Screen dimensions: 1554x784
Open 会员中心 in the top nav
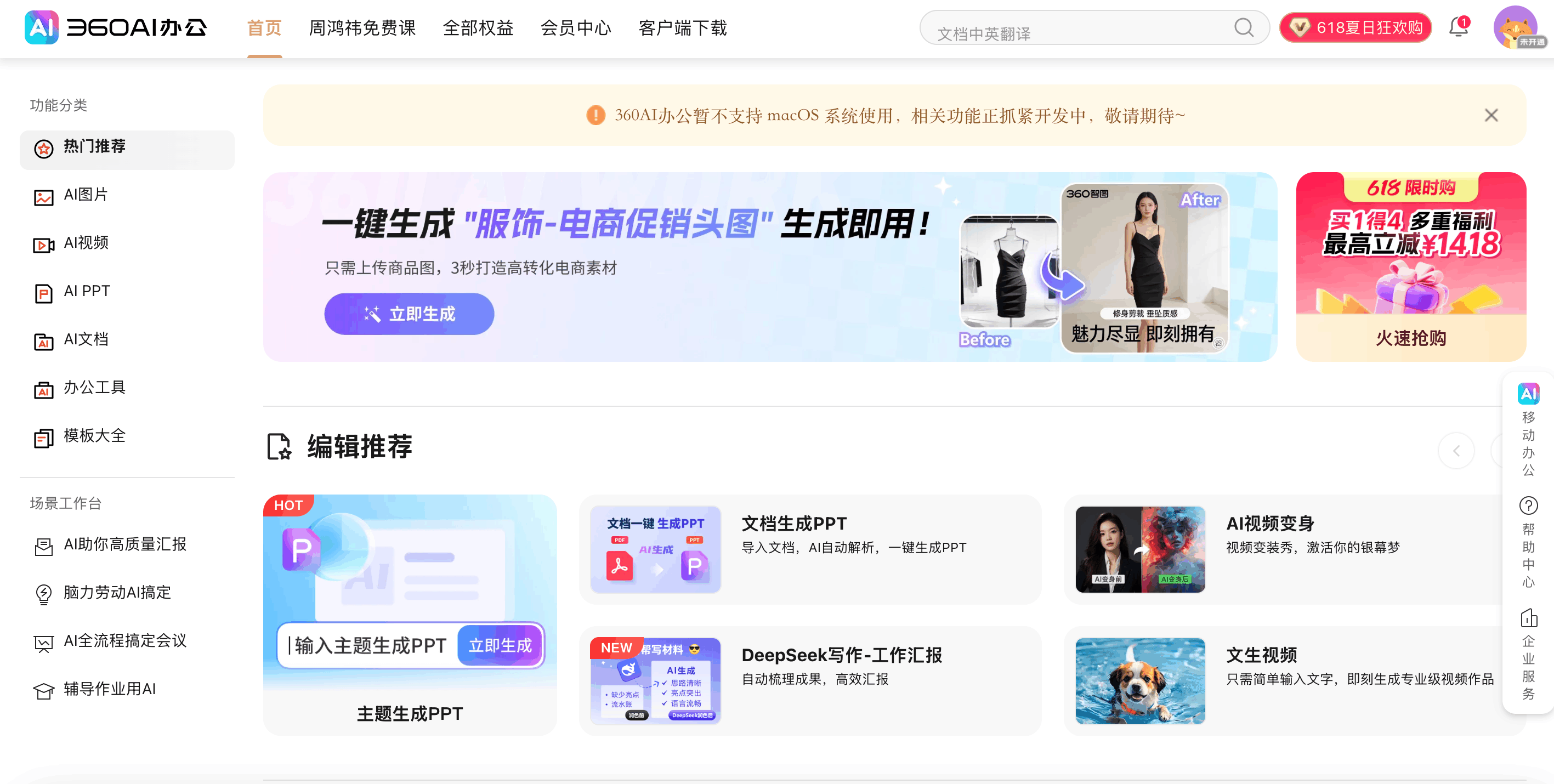576,28
